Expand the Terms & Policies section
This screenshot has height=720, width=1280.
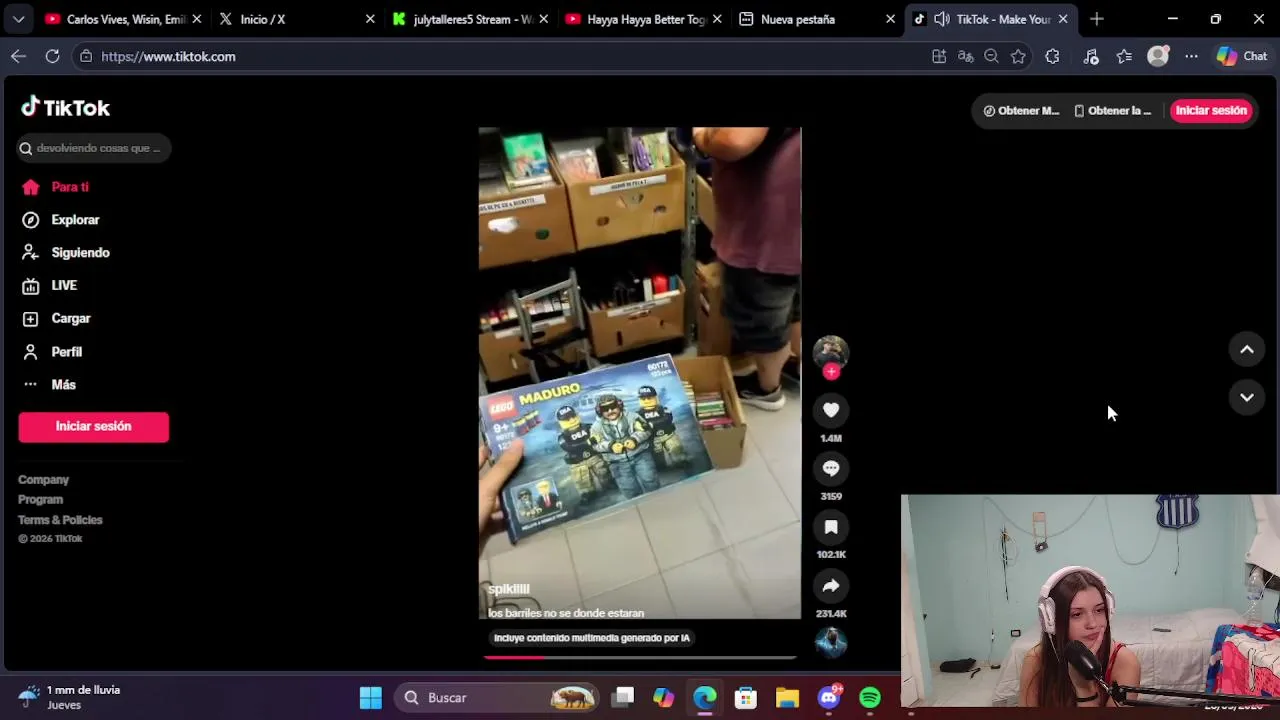(x=60, y=520)
